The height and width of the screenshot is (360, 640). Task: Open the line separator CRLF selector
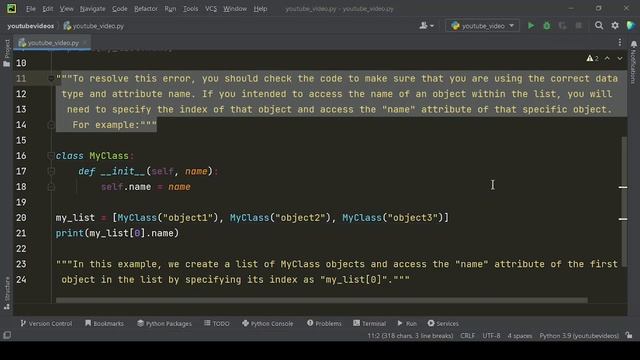pos(467,336)
